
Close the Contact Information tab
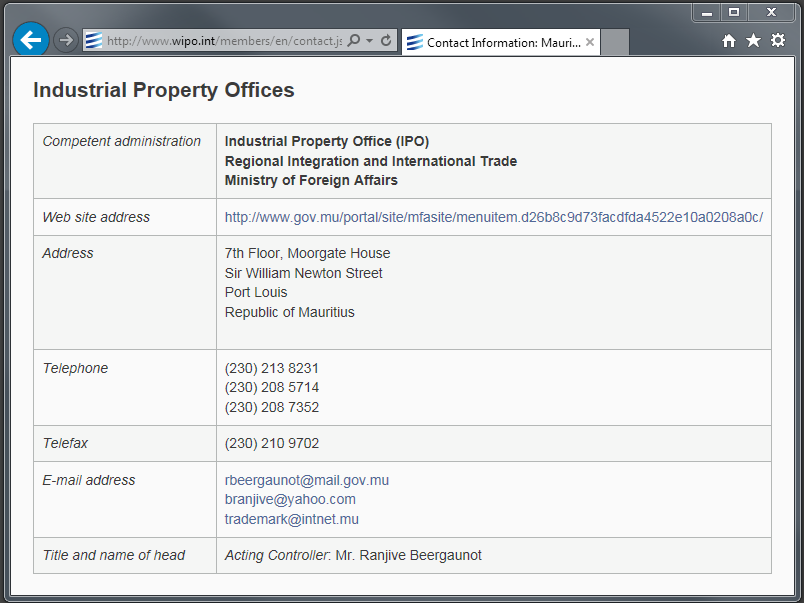(590, 42)
